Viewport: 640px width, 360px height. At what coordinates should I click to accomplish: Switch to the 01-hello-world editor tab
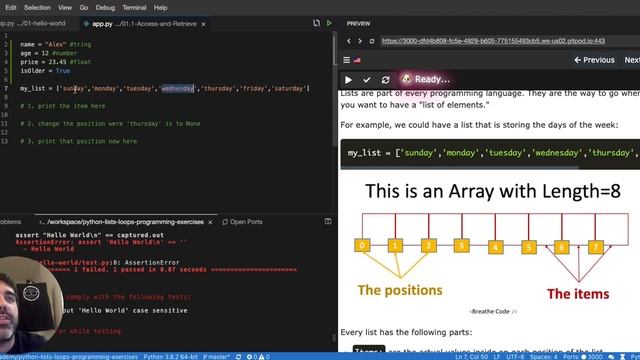pyautogui.click(x=34, y=23)
